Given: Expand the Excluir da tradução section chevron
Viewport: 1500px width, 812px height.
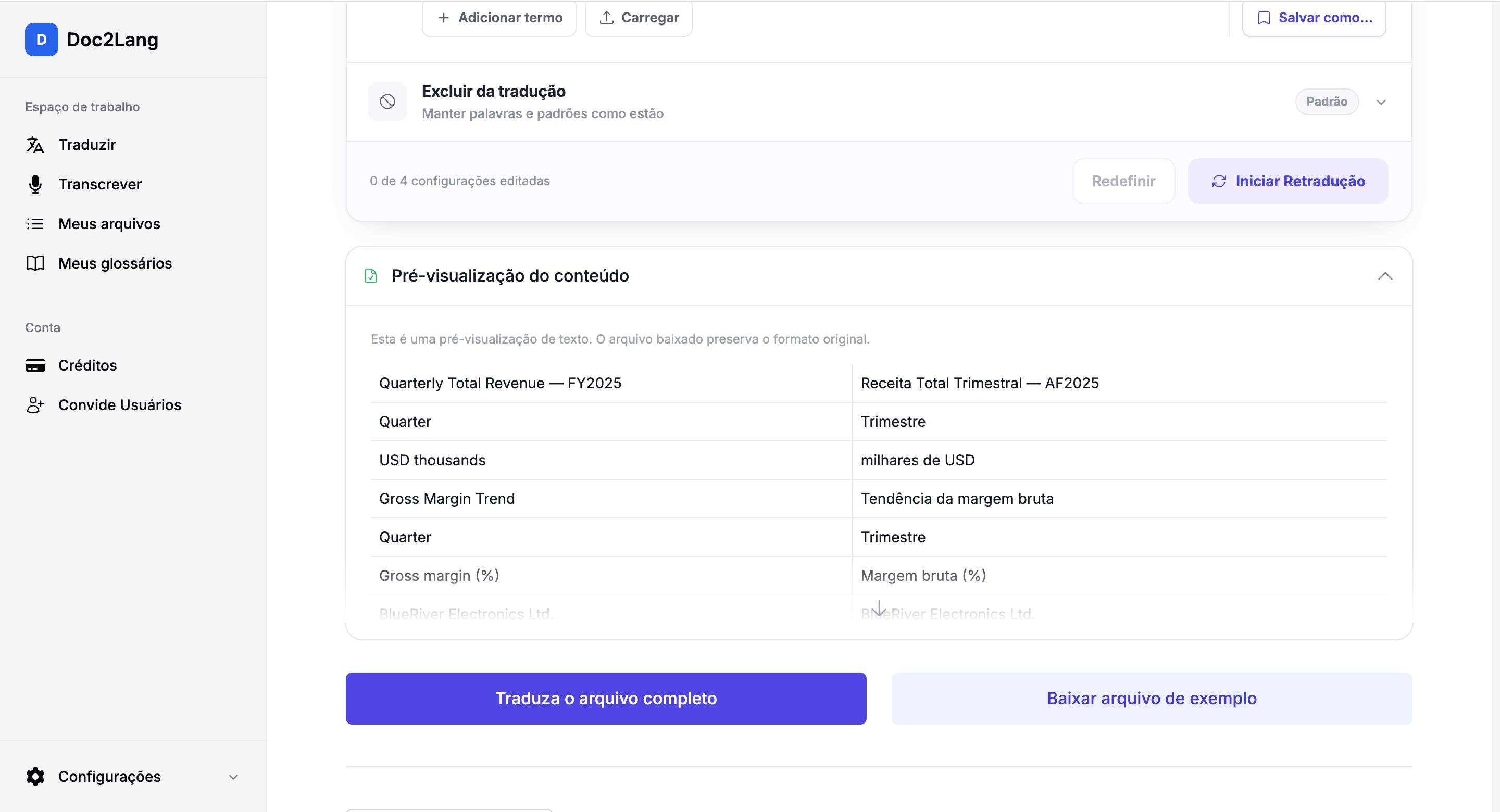Looking at the screenshot, I should tap(1381, 102).
